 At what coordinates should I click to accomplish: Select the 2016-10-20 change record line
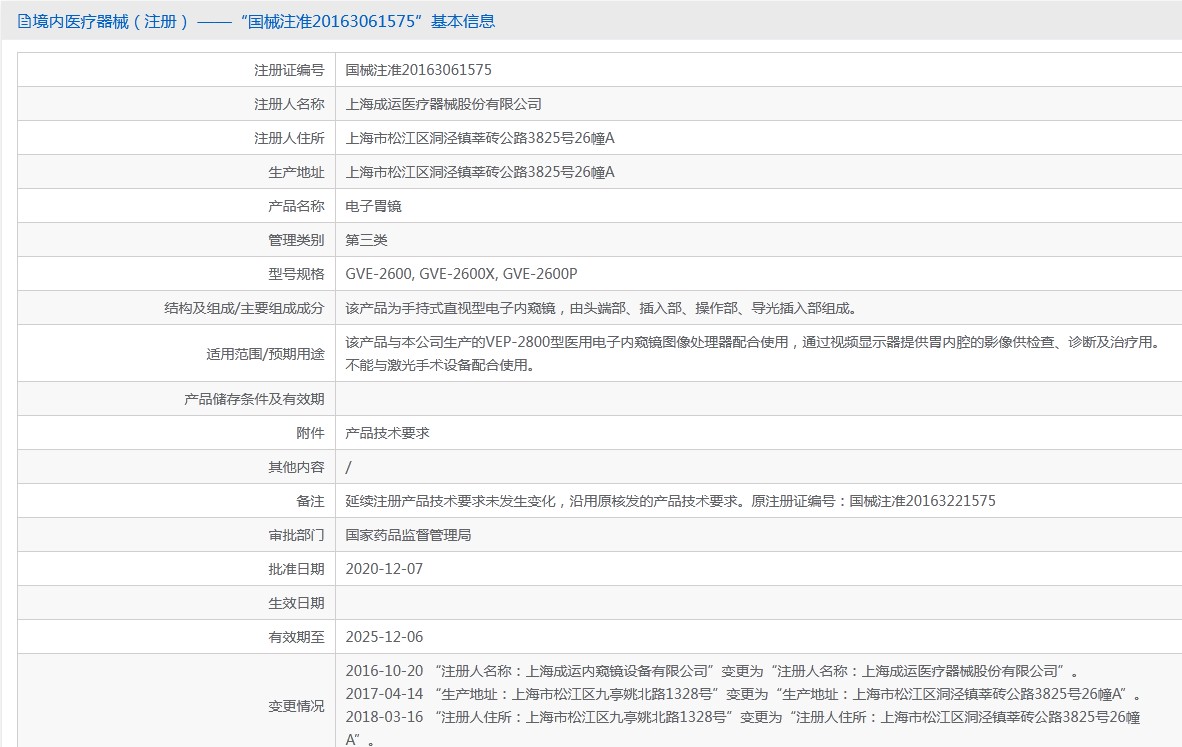pos(712,671)
